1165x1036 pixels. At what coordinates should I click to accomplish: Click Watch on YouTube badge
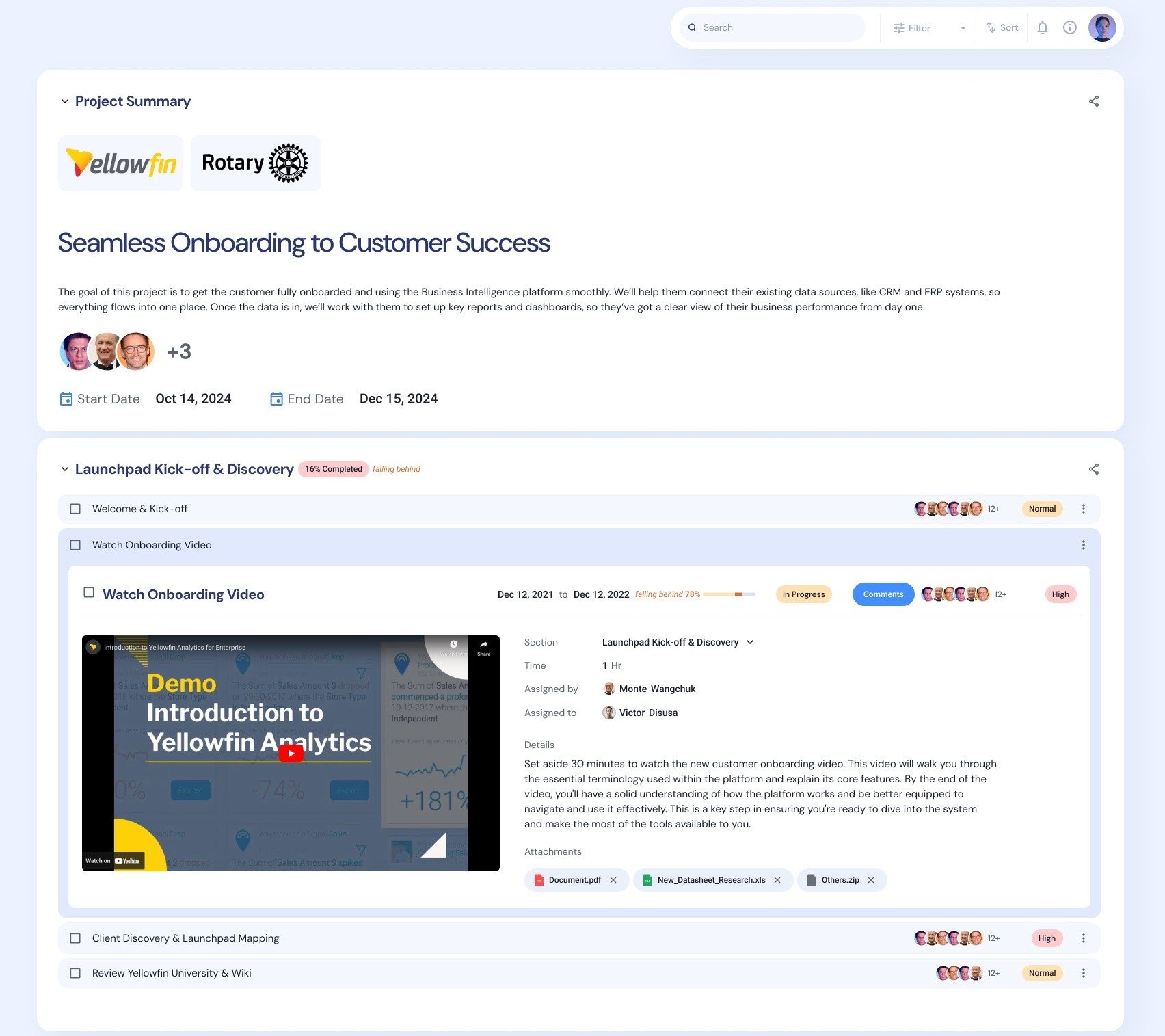pyautogui.click(x=113, y=861)
